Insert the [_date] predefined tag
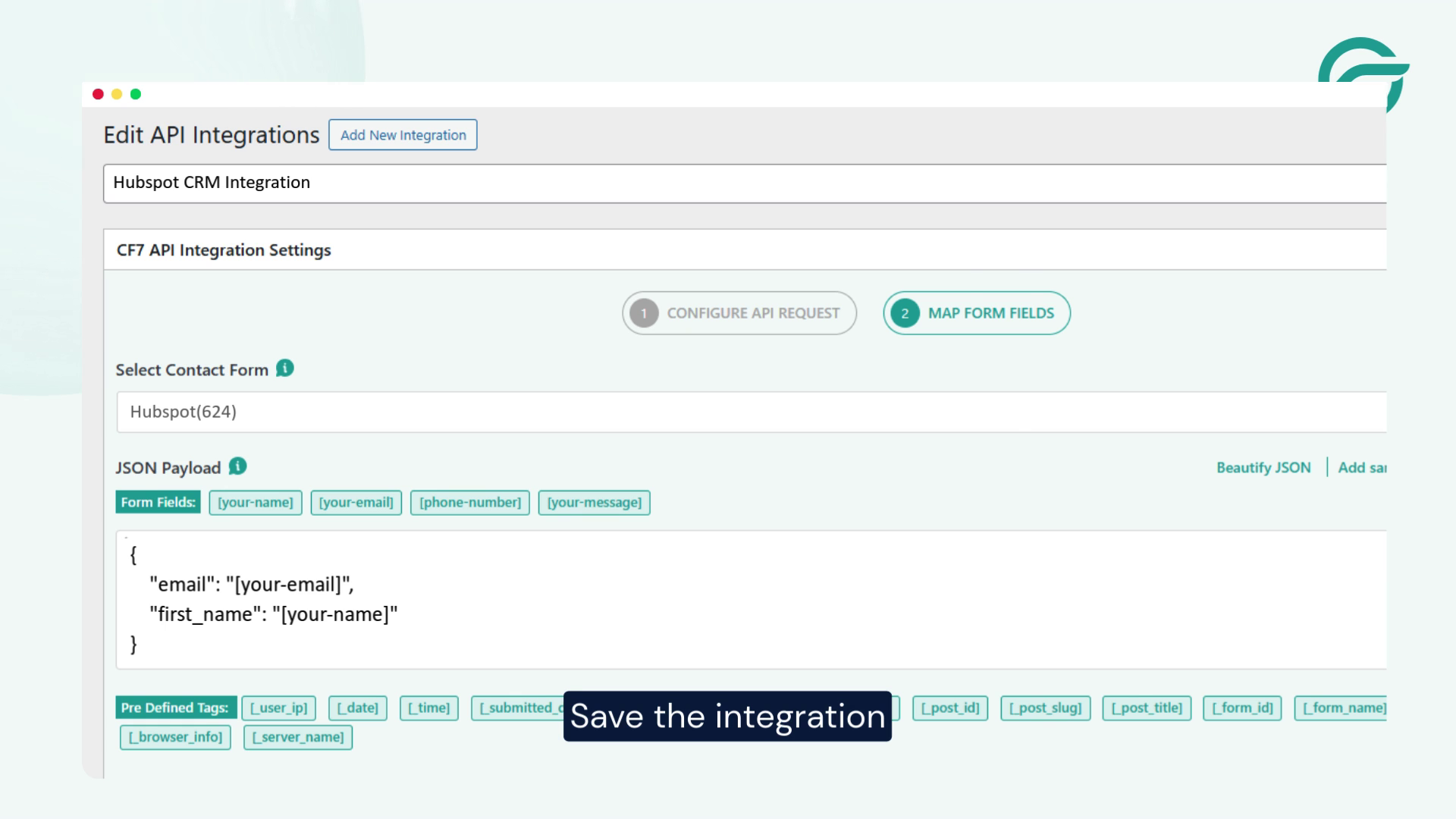The width and height of the screenshot is (1456, 819). pyautogui.click(x=357, y=708)
